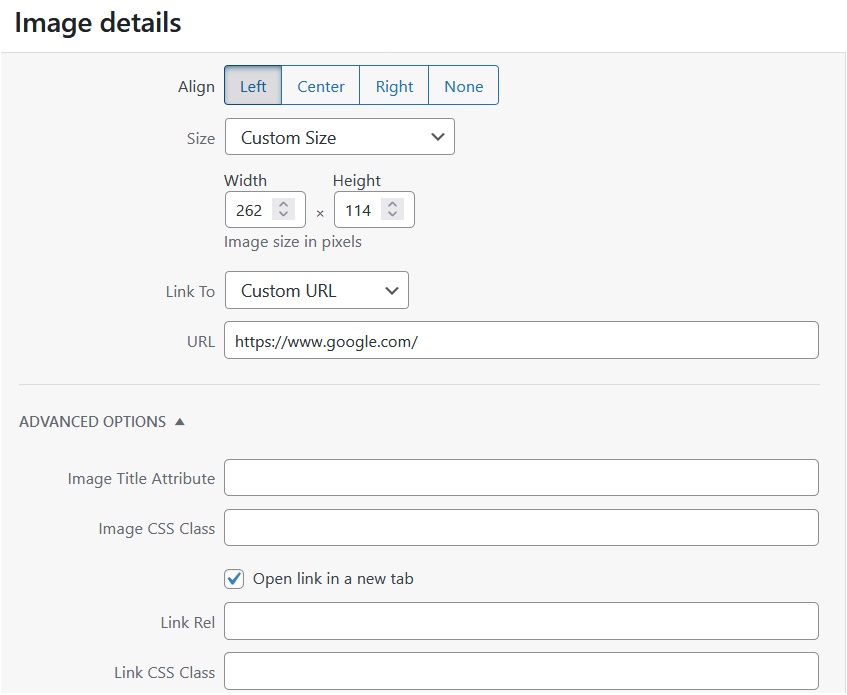Click the Width number field
The width and height of the screenshot is (847, 695).
250,210
